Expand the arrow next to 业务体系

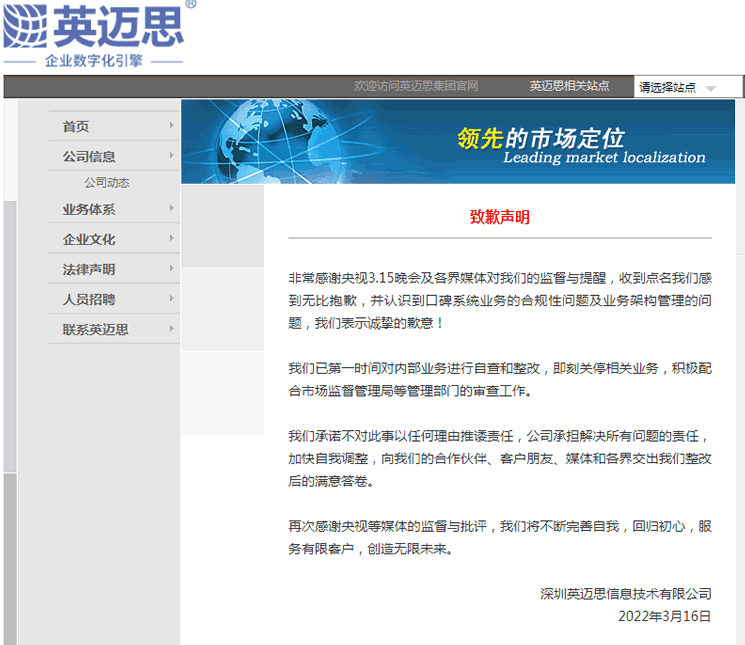(x=172, y=209)
